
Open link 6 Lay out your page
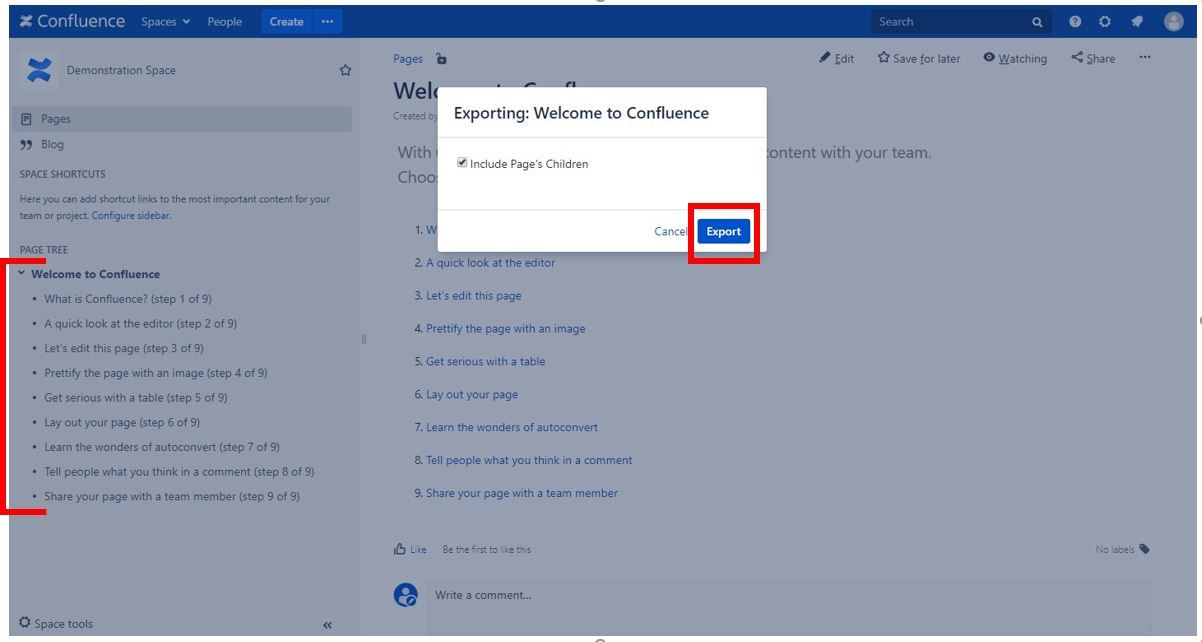click(x=472, y=395)
